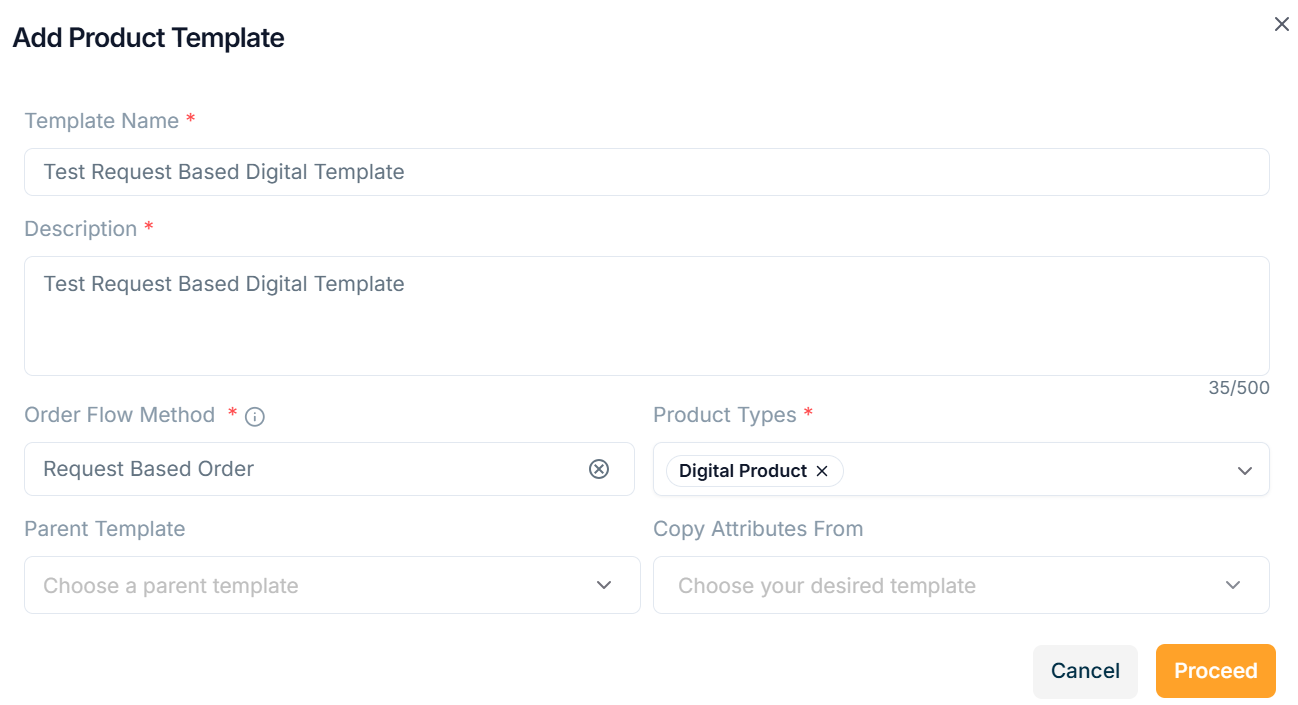This screenshot has width=1298, height=705.
Task: Expand the Copy Attributes From chevron
Action: [1233, 585]
